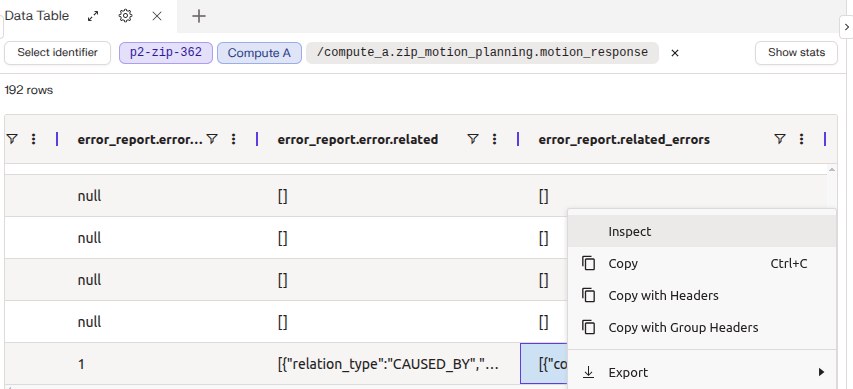Show table stats
This screenshot has height=389, width=853.
click(796, 53)
